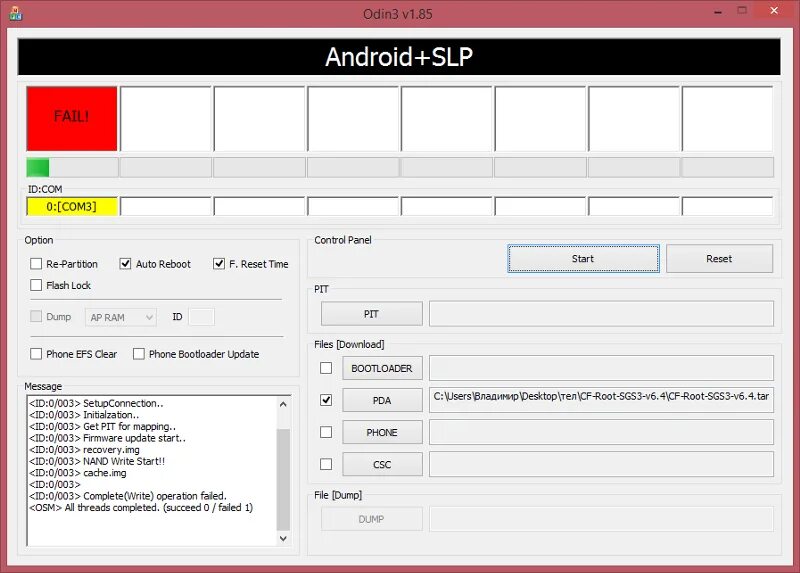This screenshot has width=800, height=573.
Task: Click the "All threads completed" log line
Action: 141,508
